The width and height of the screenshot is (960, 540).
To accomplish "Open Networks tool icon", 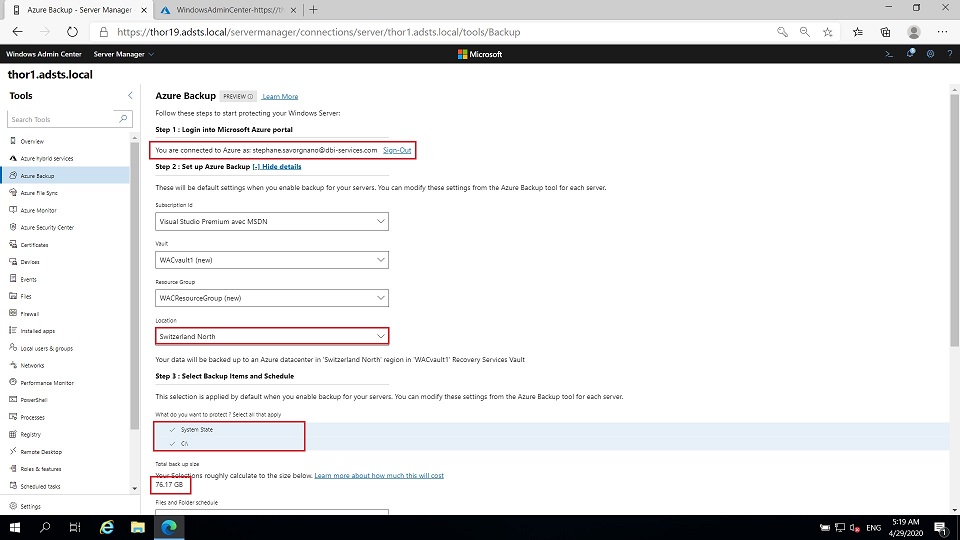I will click(13, 365).
